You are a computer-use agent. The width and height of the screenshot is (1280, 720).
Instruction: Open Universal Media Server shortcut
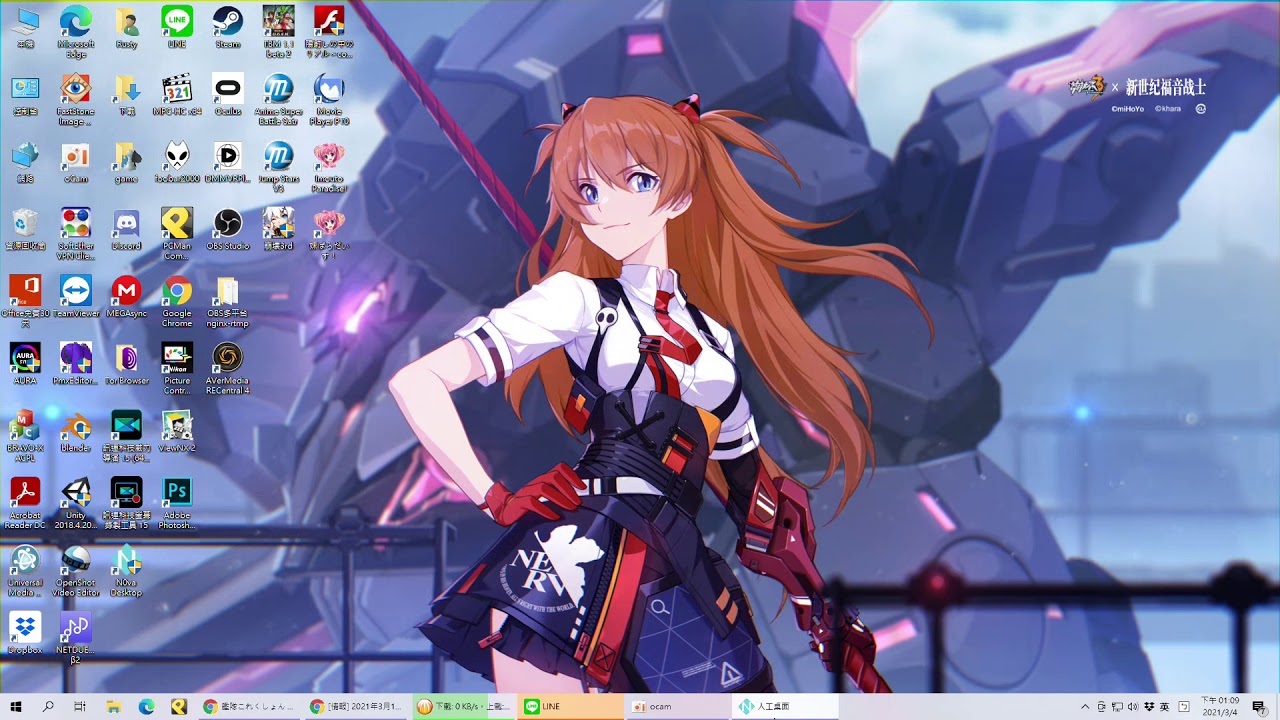point(25,569)
